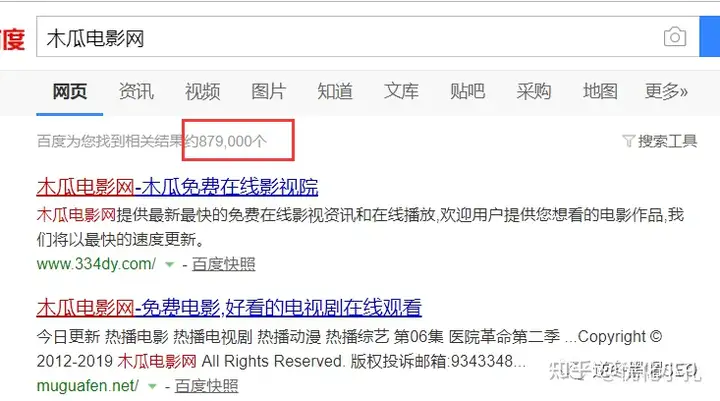Expand dropdown arrow next to muguafen.net/

coord(152,386)
